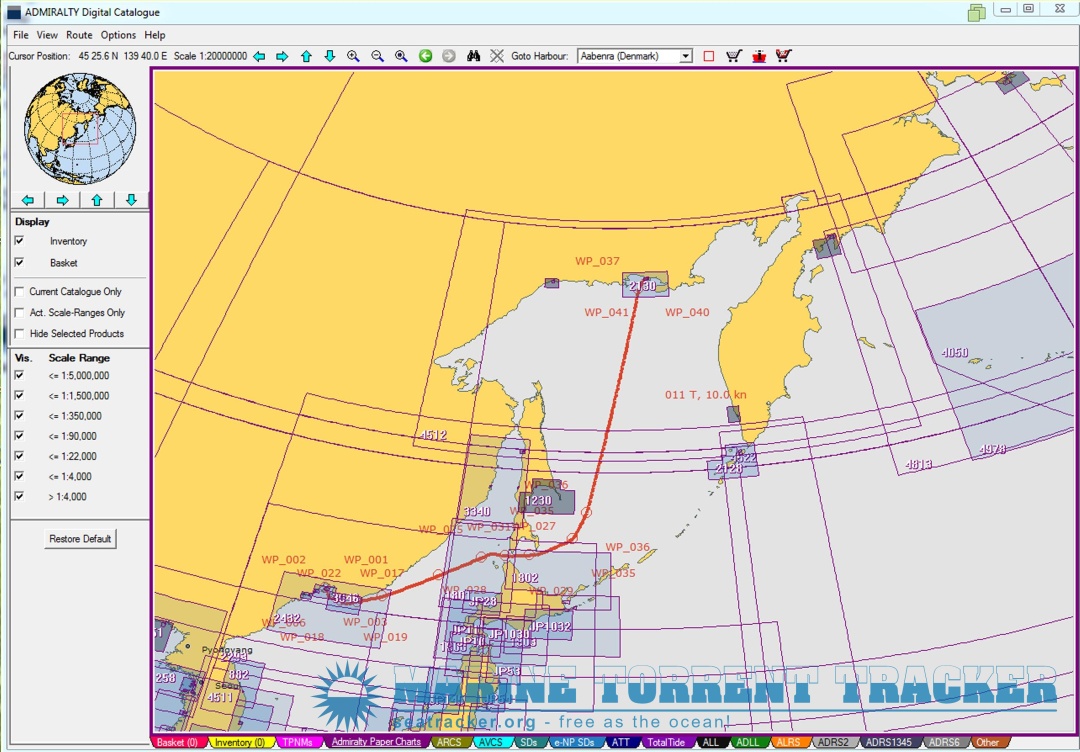Switch to the ADLL tab

pos(747,742)
